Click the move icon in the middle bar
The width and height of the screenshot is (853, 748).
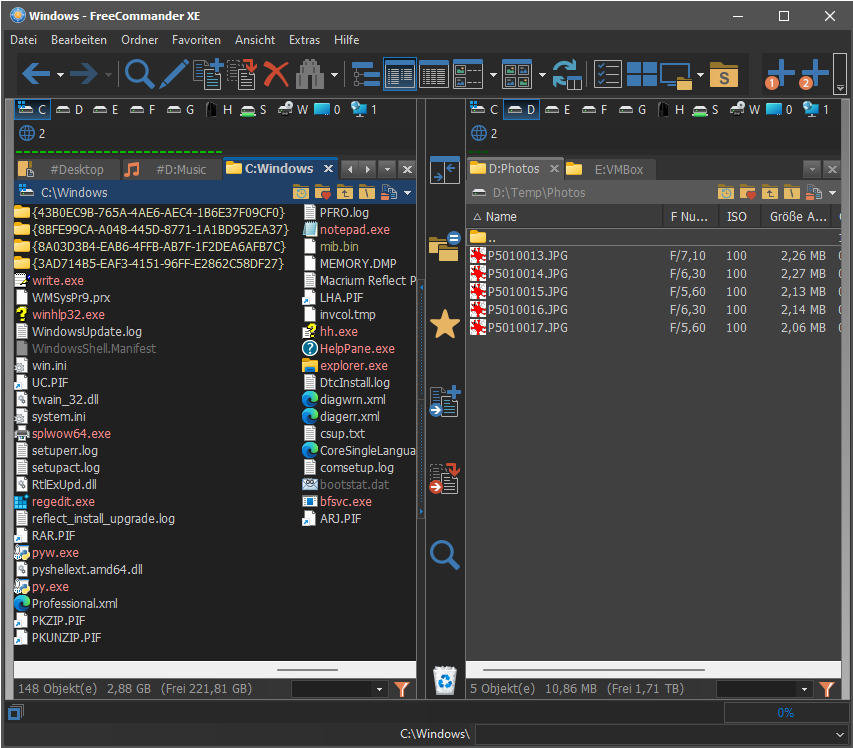(x=444, y=479)
